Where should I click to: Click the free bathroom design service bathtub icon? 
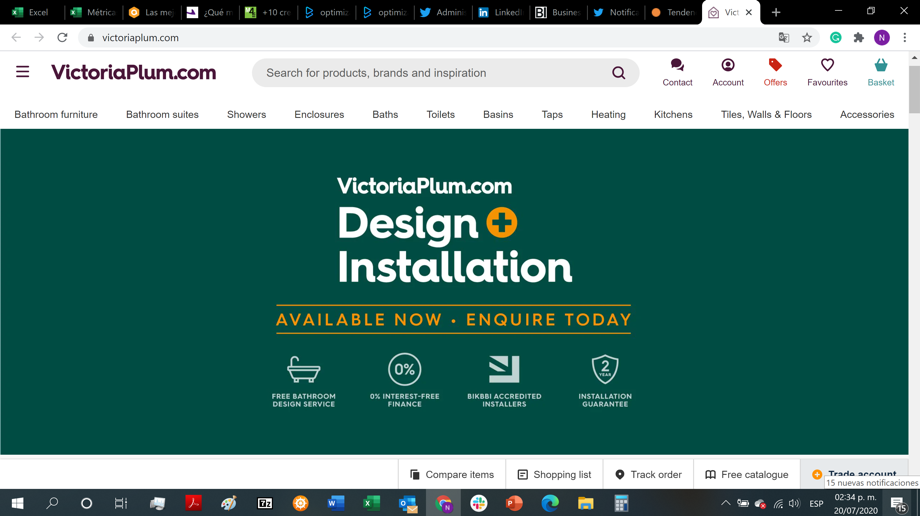click(x=303, y=370)
